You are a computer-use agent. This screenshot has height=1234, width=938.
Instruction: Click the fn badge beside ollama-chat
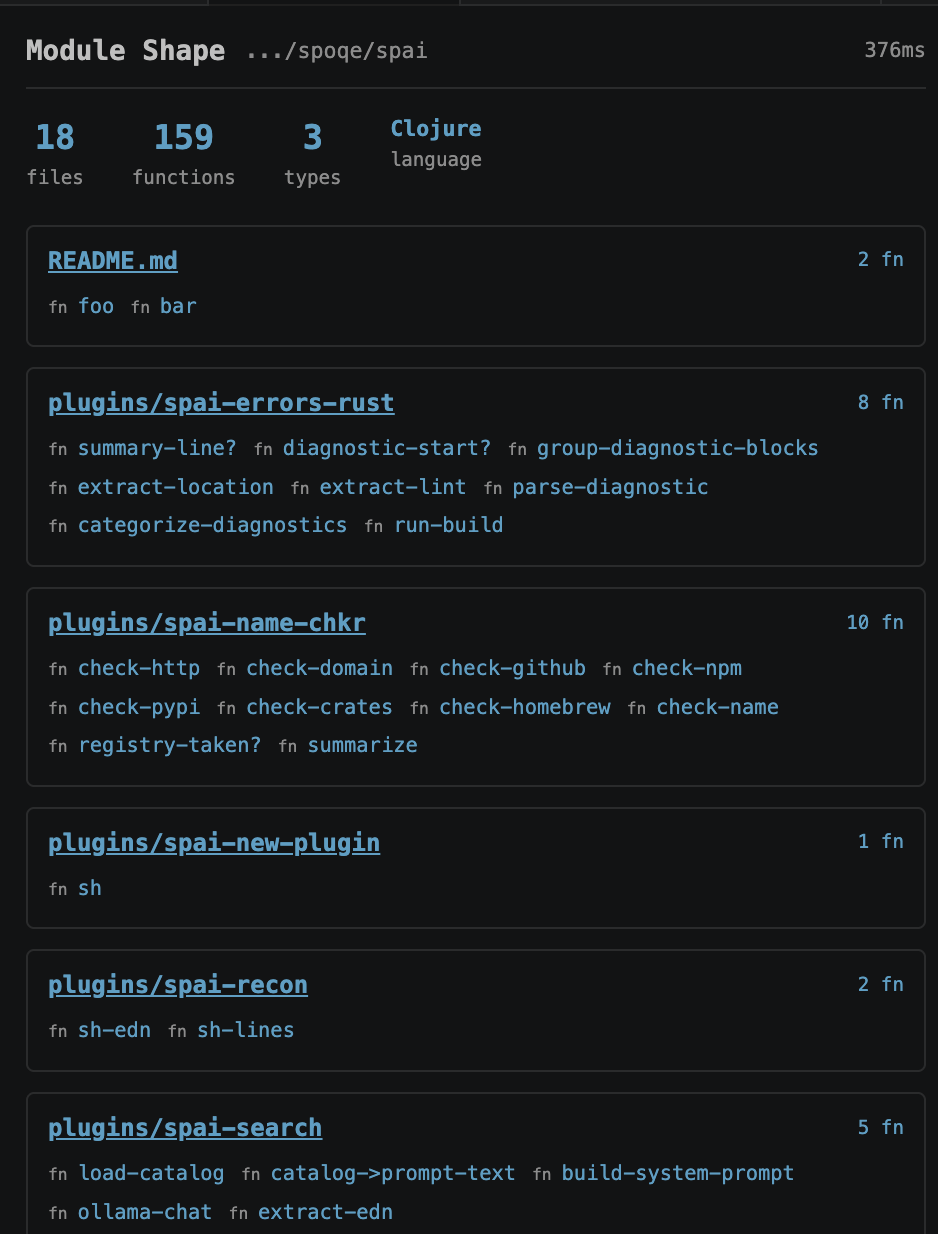tap(58, 1213)
